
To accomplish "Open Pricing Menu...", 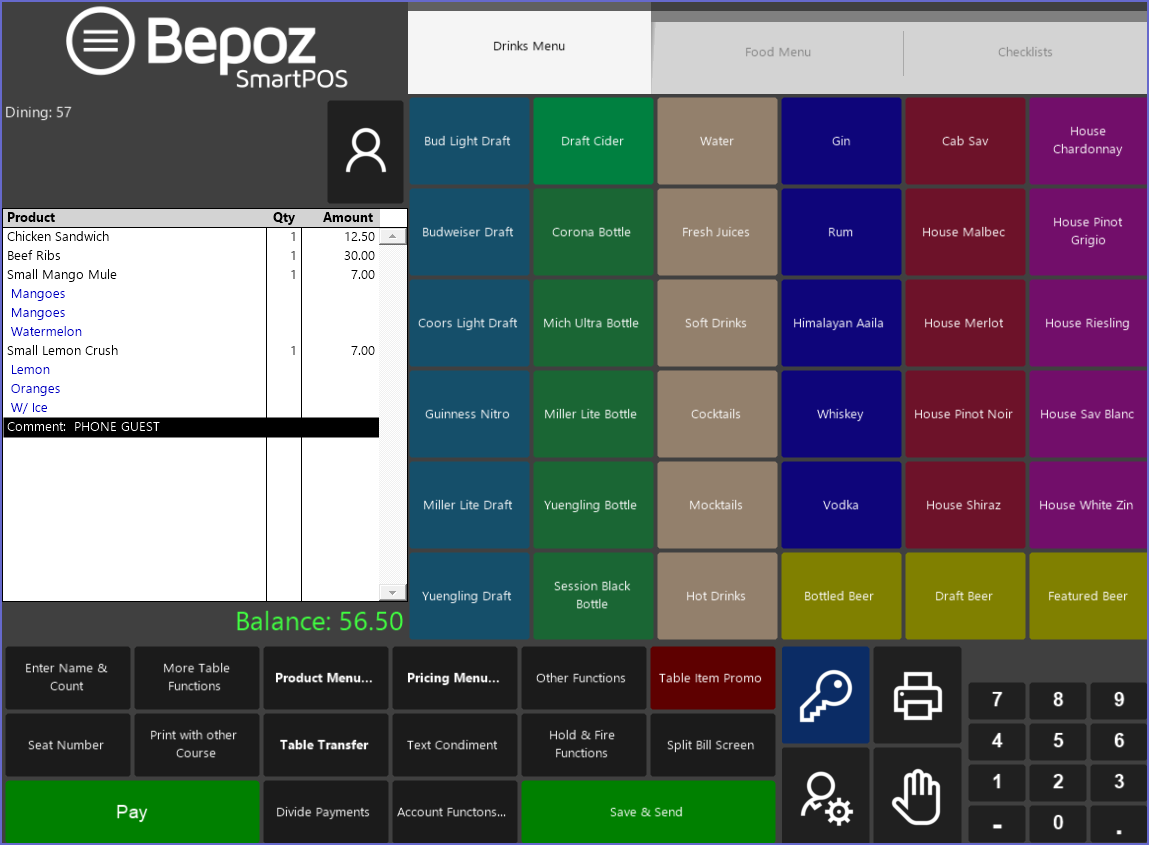I will point(453,678).
